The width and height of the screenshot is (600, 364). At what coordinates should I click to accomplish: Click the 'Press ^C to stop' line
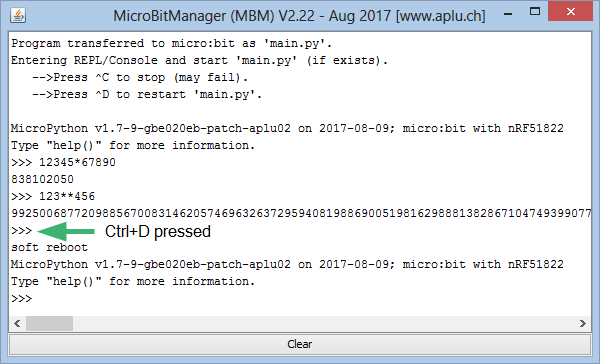(140, 78)
